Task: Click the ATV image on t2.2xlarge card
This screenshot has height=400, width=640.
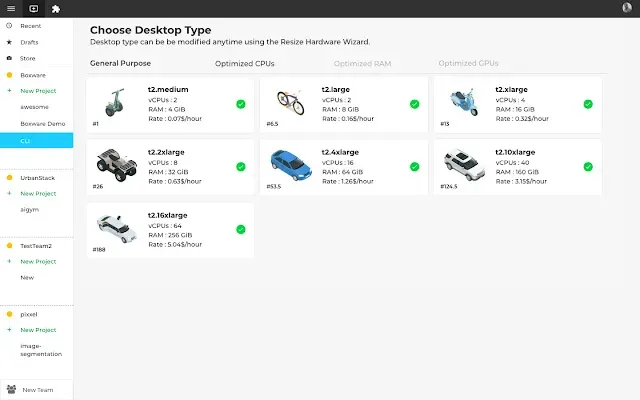Action: point(117,165)
